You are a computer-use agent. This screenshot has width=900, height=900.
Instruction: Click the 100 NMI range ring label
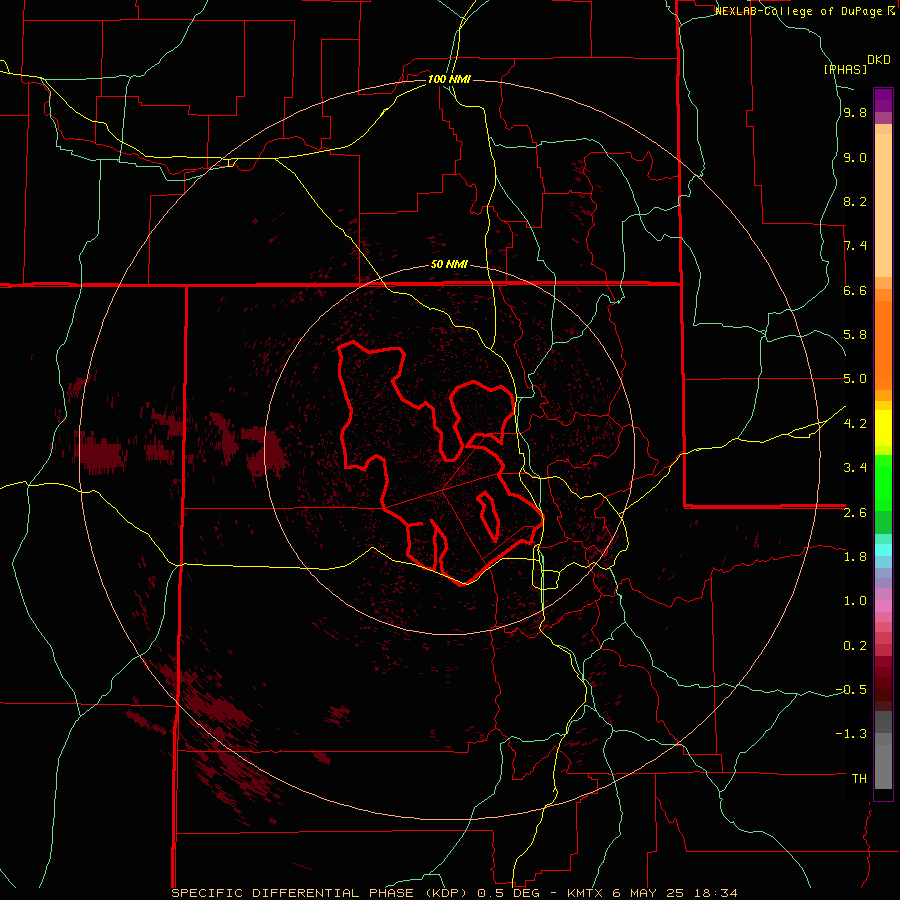pyautogui.click(x=449, y=79)
